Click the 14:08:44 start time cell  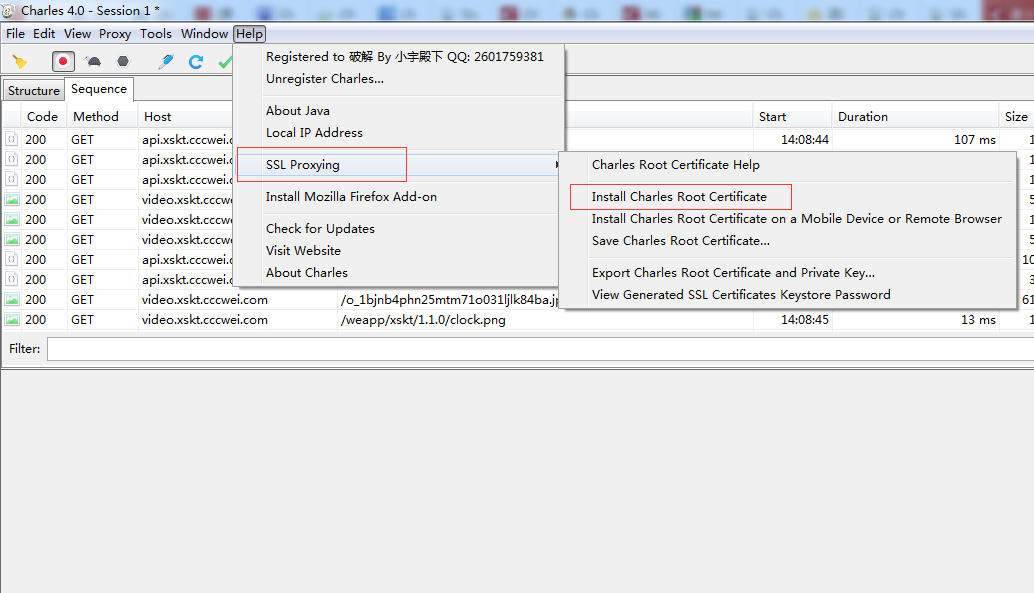coord(805,140)
